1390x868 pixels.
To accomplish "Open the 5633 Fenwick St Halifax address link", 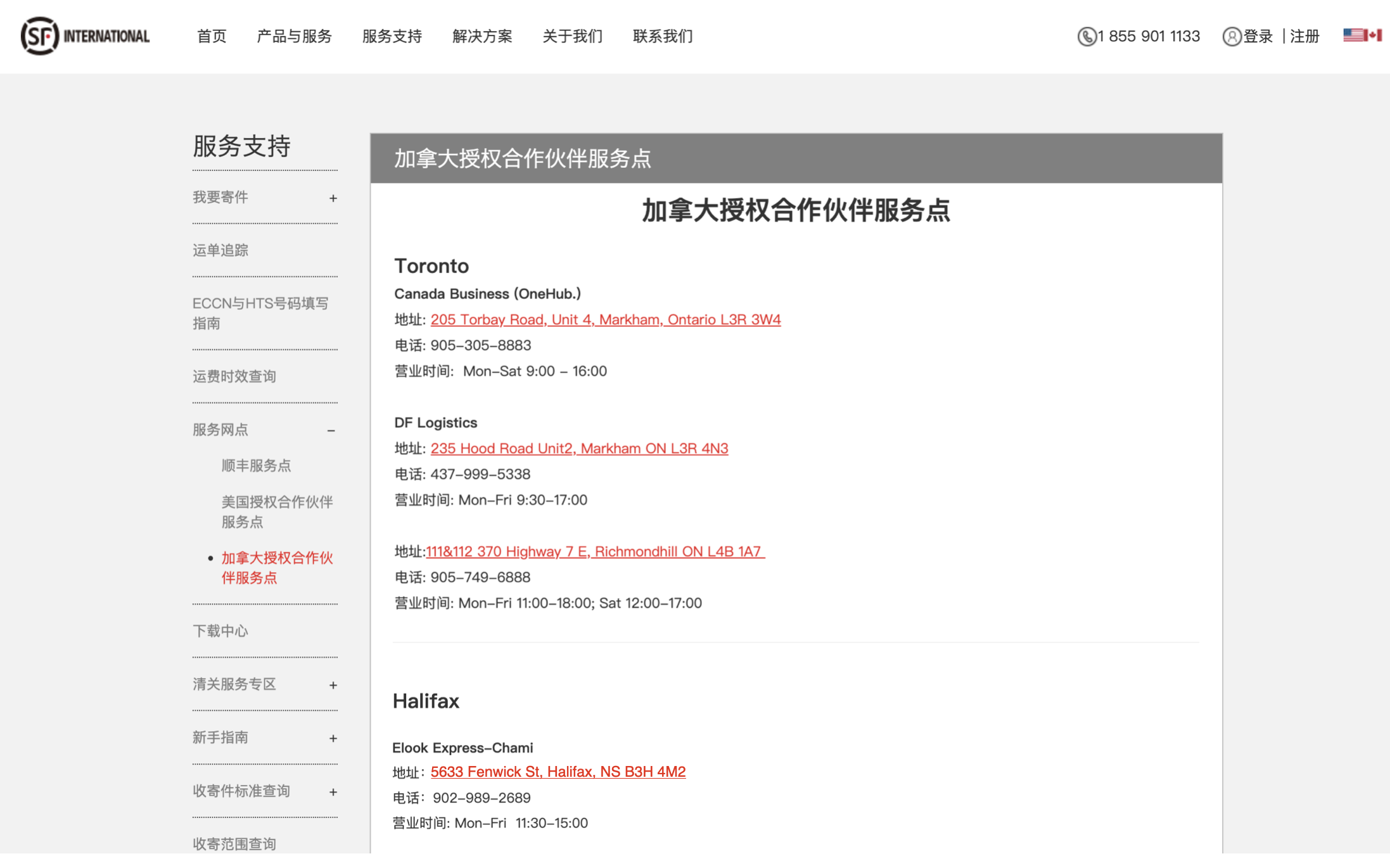I will click(558, 772).
